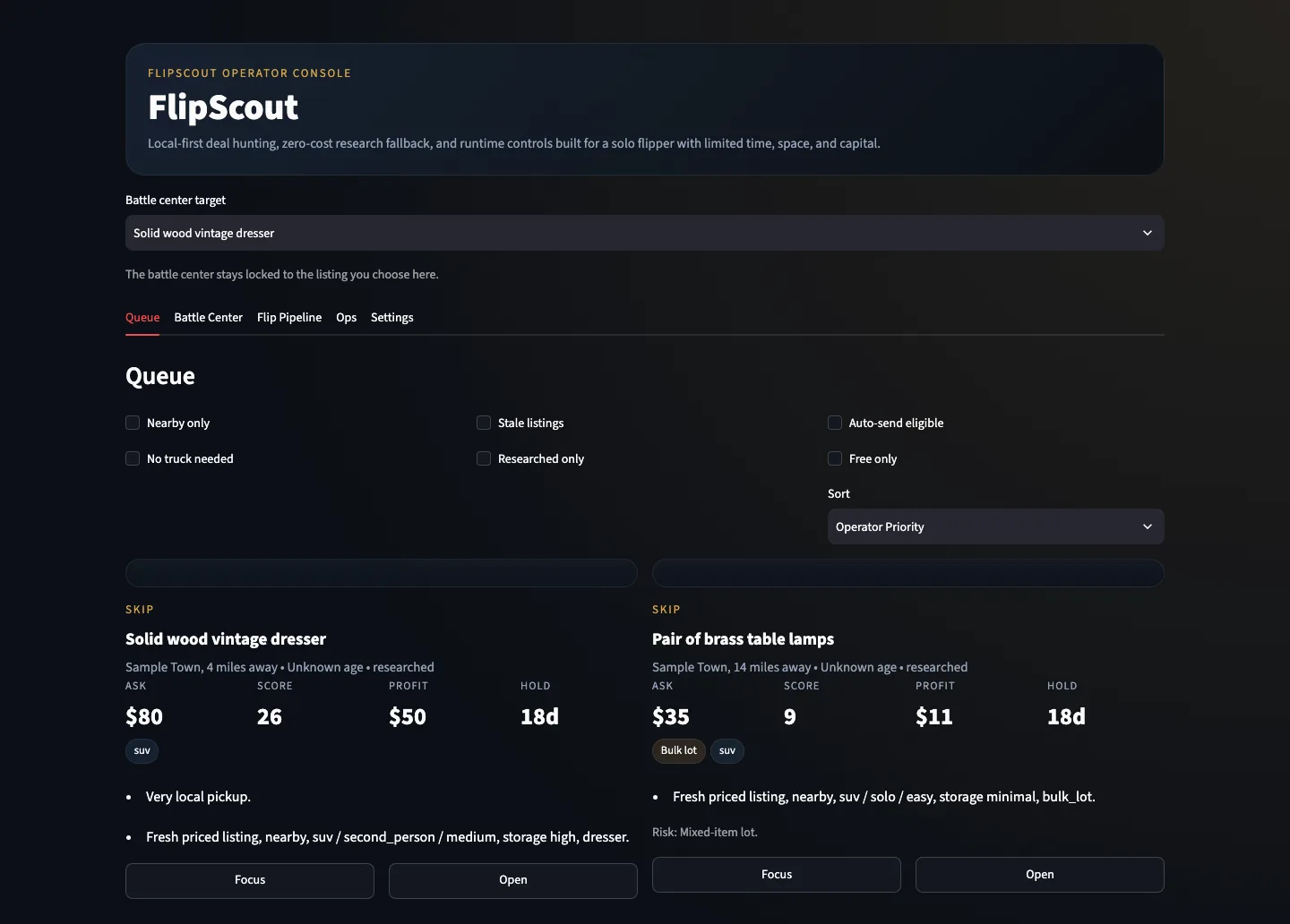Open the Settings tab
Viewport: 1290px width, 924px height.
coord(392,317)
